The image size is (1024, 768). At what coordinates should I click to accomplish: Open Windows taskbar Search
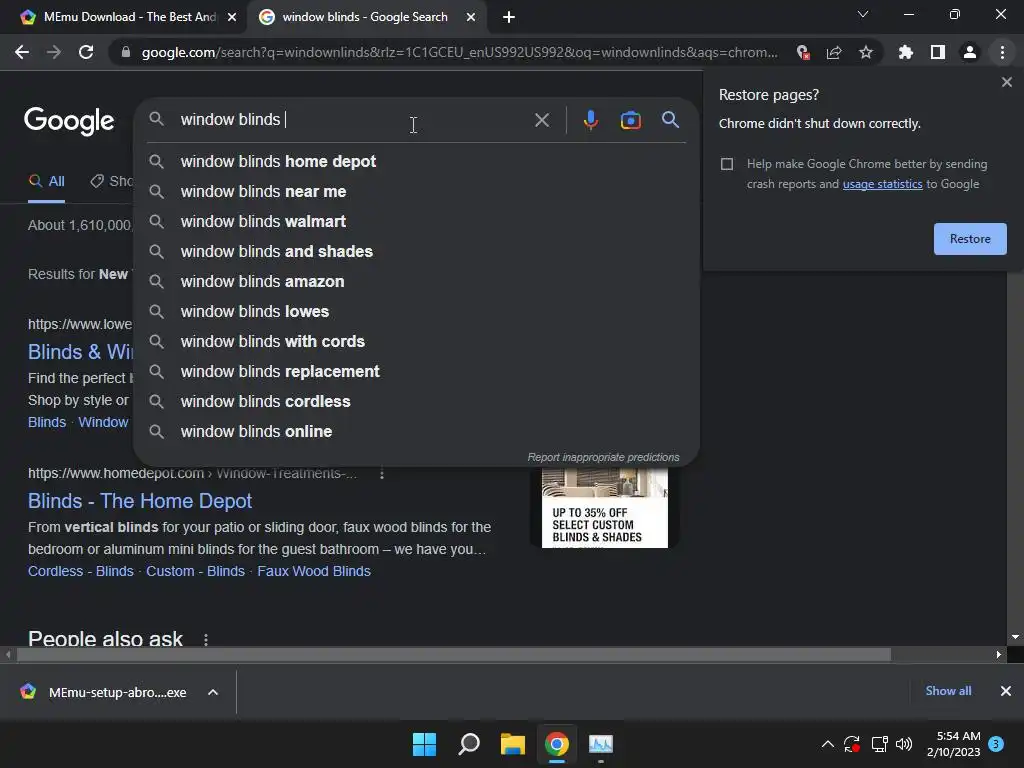click(469, 744)
